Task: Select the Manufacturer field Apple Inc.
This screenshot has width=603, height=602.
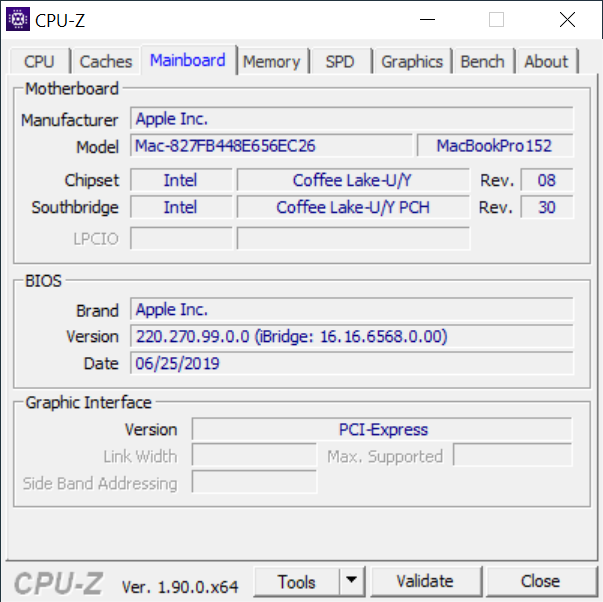Action: [x=351, y=119]
